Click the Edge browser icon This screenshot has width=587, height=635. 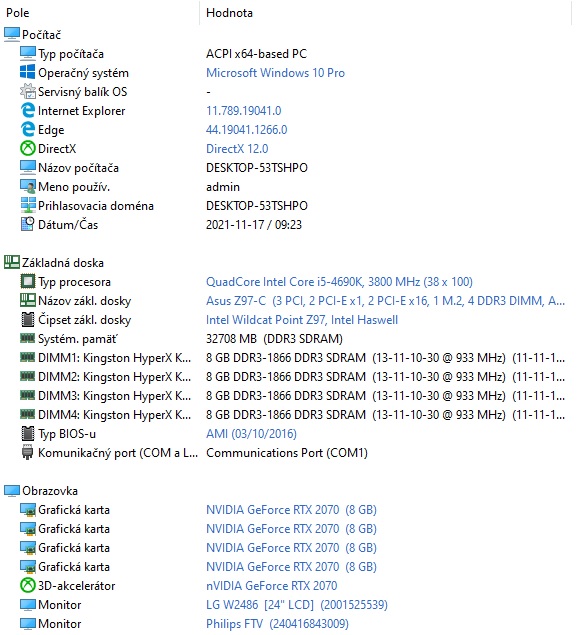28,130
